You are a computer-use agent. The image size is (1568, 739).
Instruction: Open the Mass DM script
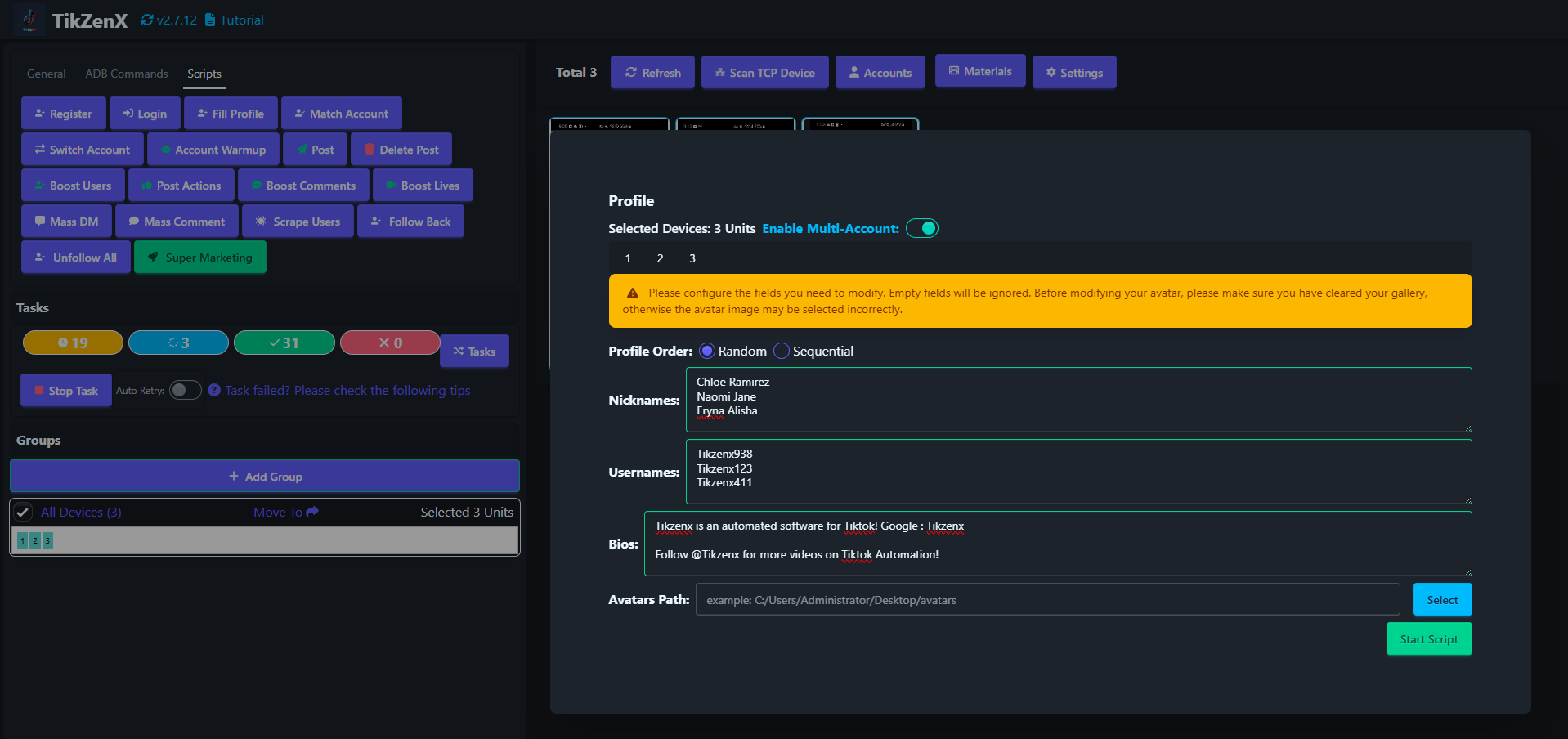[66, 222]
